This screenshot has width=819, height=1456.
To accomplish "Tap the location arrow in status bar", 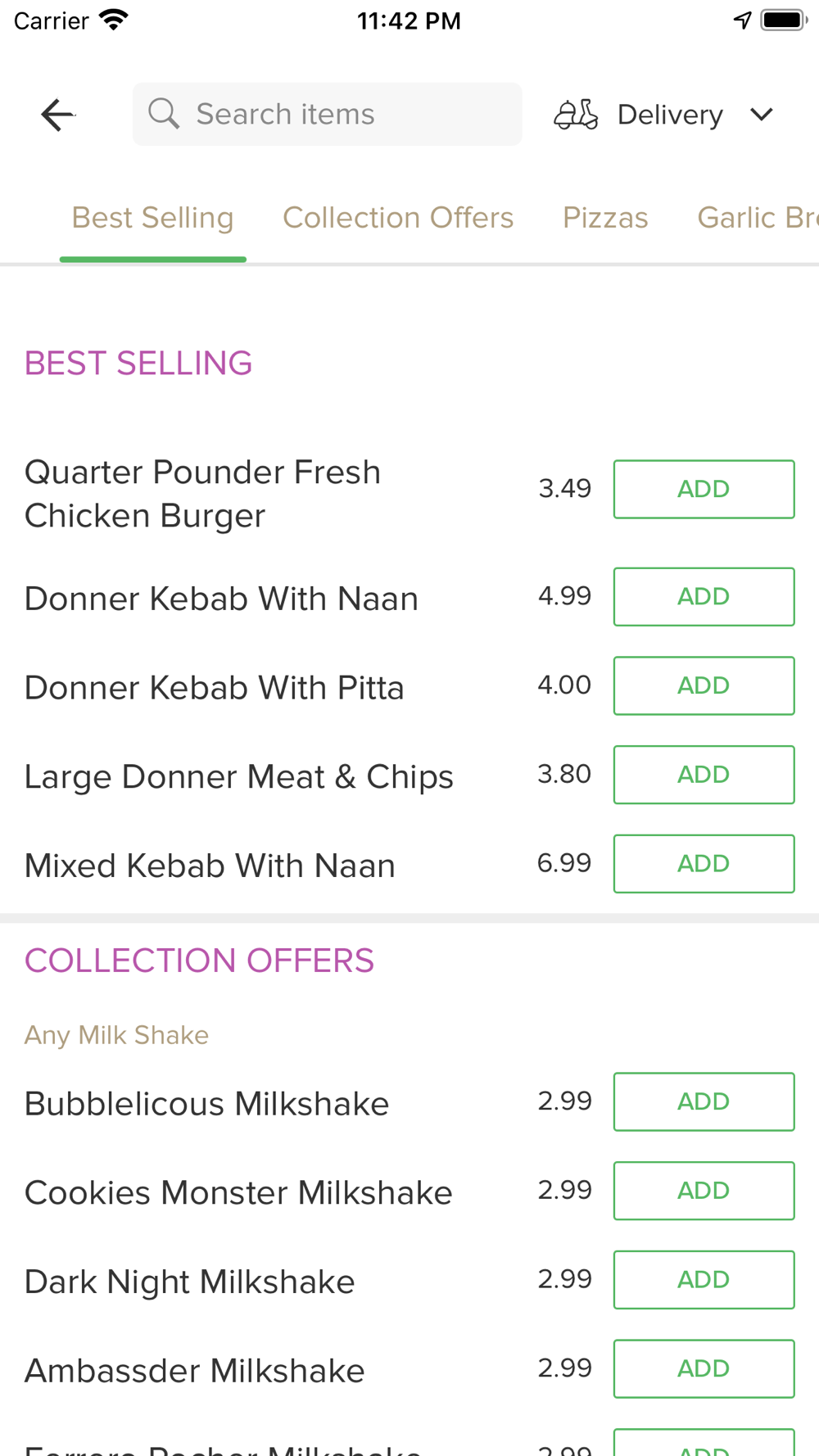I will [742, 20].
